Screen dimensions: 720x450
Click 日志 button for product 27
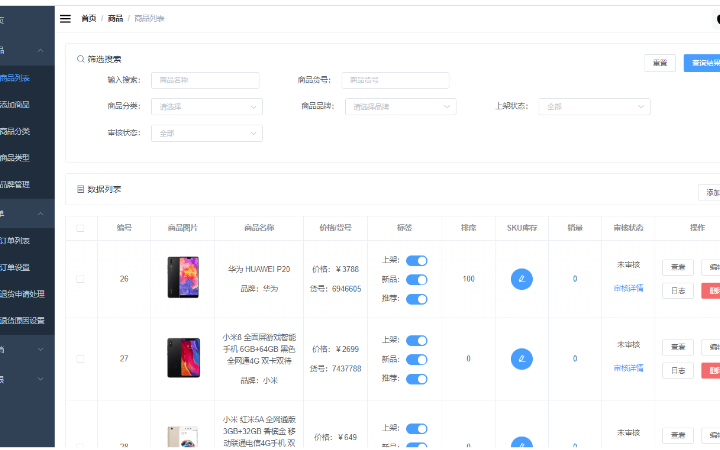click(678, 371)
